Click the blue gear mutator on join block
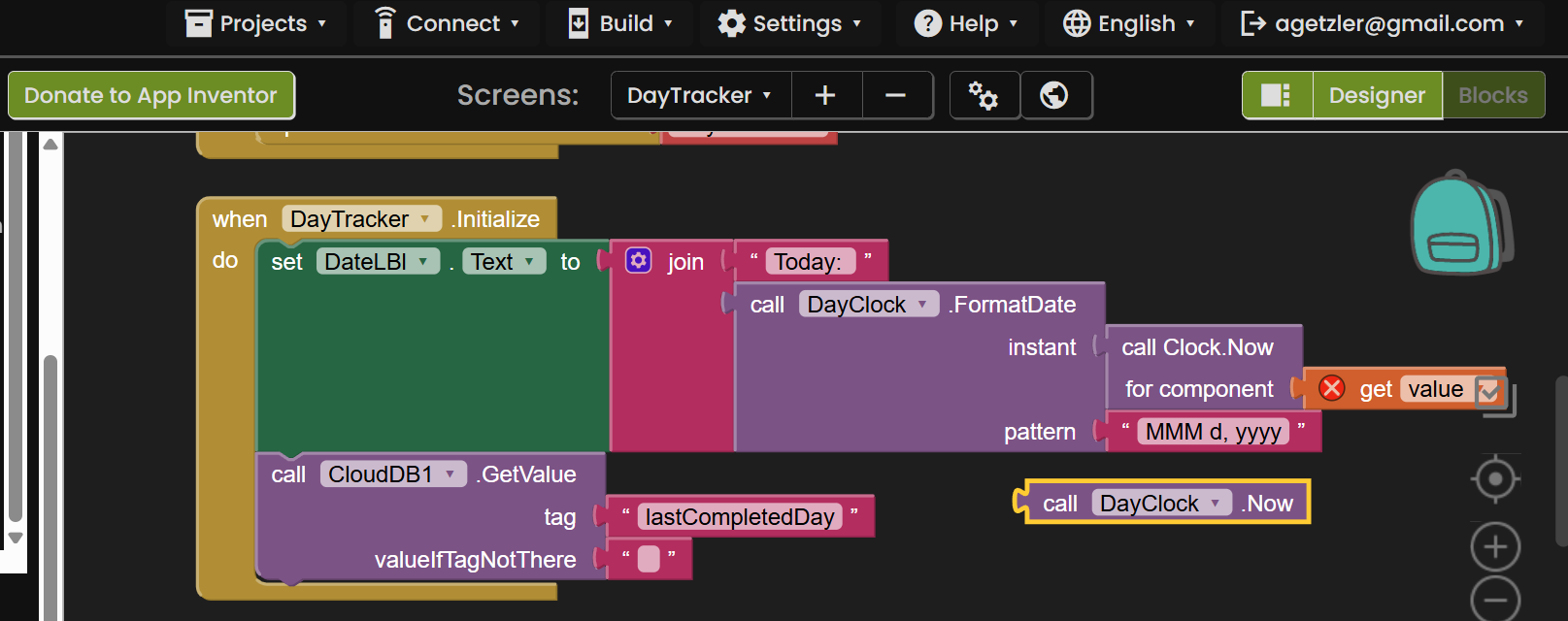 click(638, 261)
